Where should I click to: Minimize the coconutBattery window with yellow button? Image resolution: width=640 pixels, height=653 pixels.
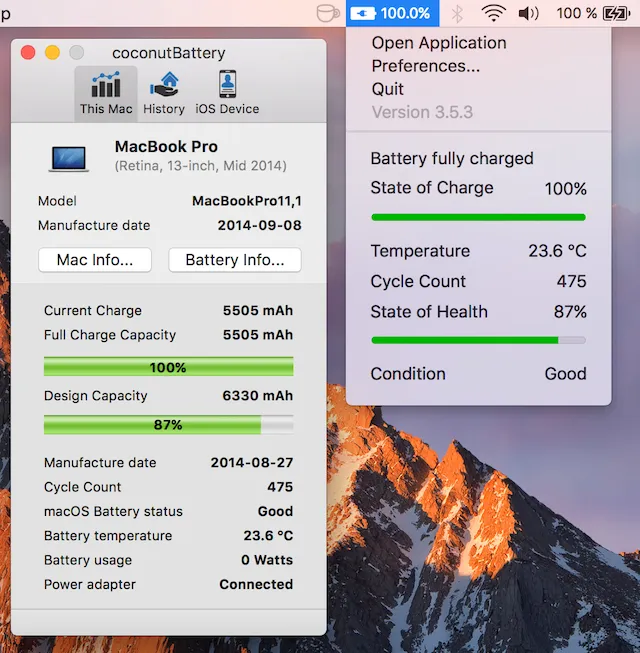point(52,52)
